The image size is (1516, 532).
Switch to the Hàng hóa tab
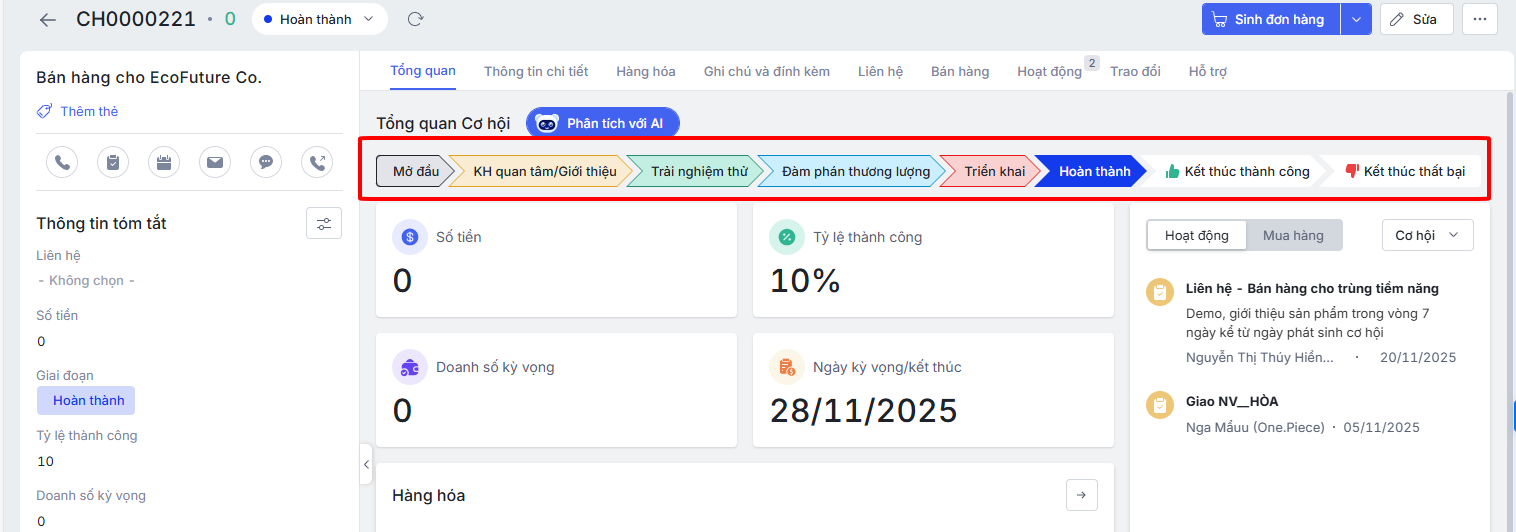[646, 72]
